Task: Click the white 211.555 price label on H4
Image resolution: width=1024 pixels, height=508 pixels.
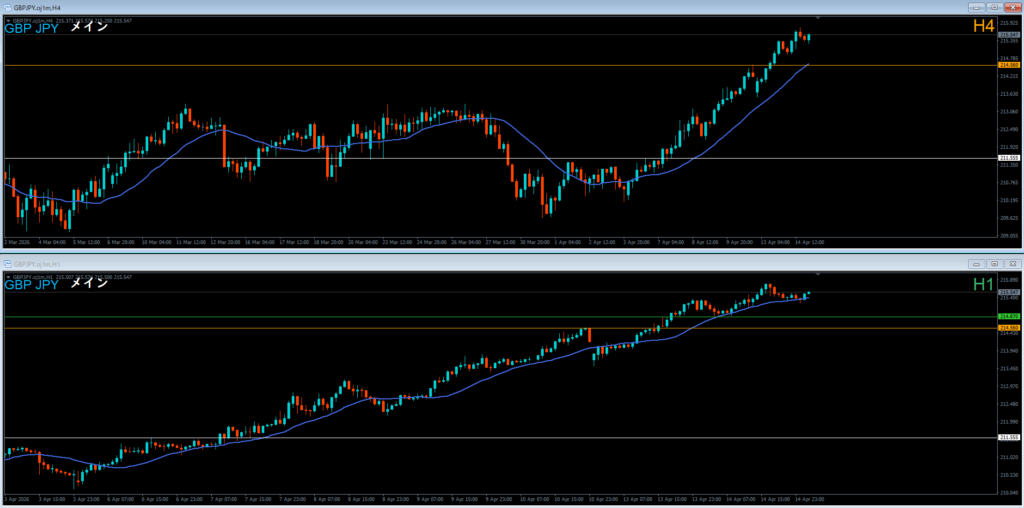Action: point(1009,158)
